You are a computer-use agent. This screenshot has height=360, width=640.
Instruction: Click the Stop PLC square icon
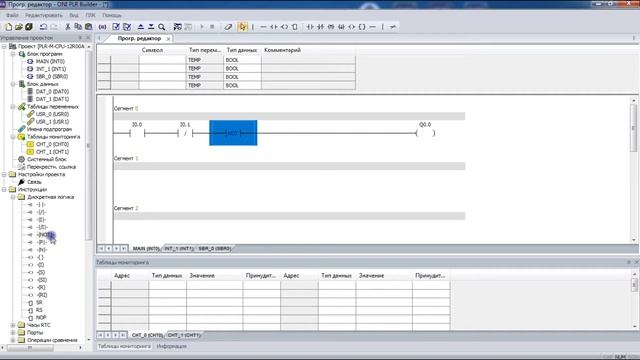(212, 27)
